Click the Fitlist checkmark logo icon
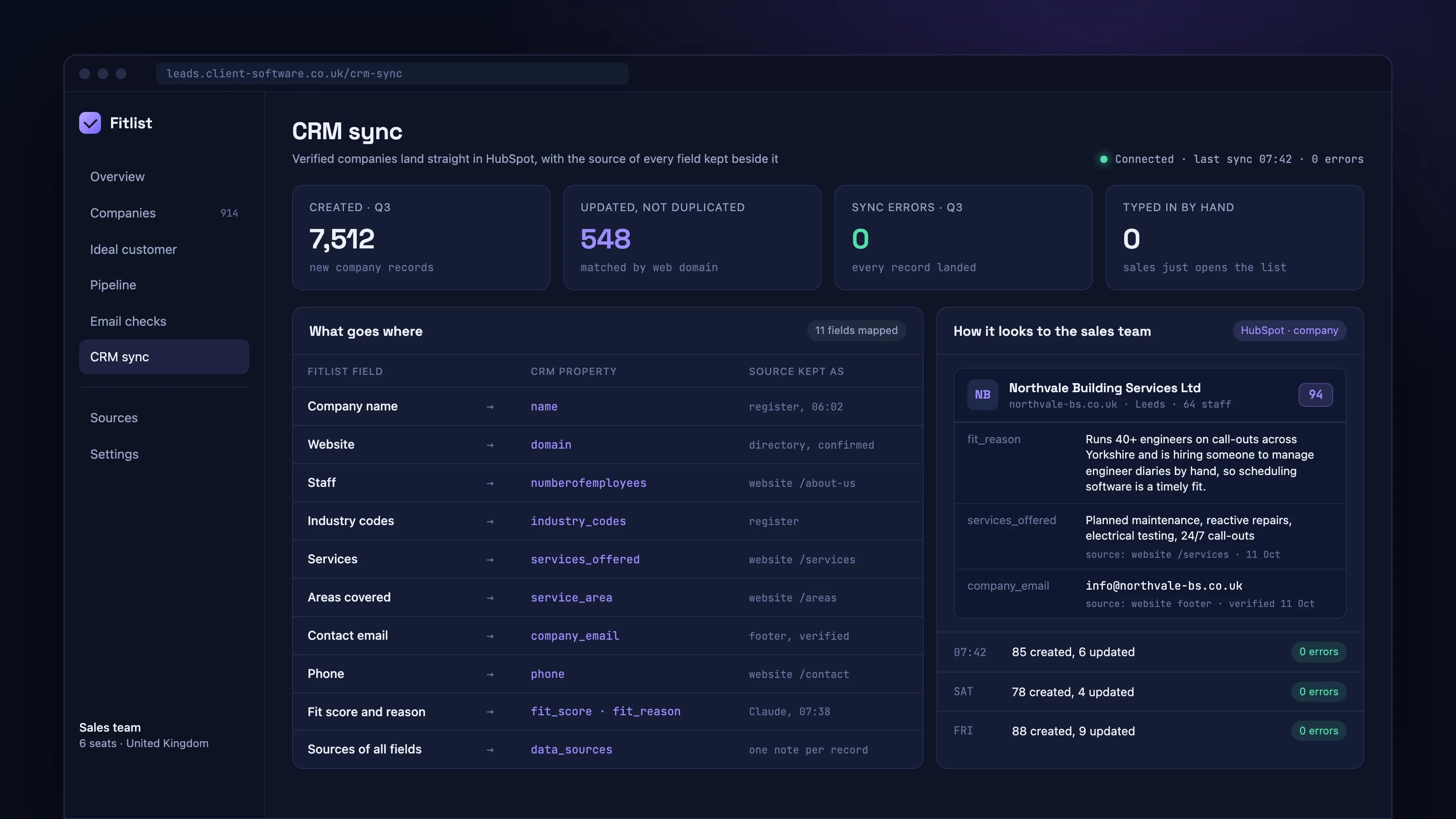1456x819 pixels. coord(90,123)
